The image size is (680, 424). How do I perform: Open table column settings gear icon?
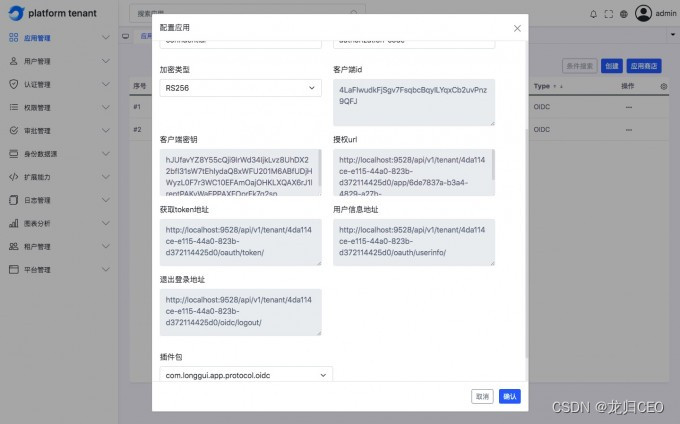[664, 86]
